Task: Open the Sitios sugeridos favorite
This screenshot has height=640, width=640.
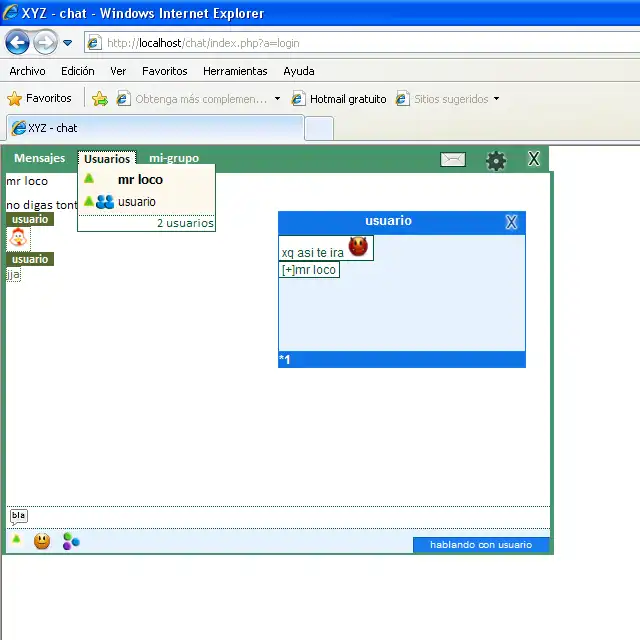Action: pyautogui.click(x=442, y=99)
